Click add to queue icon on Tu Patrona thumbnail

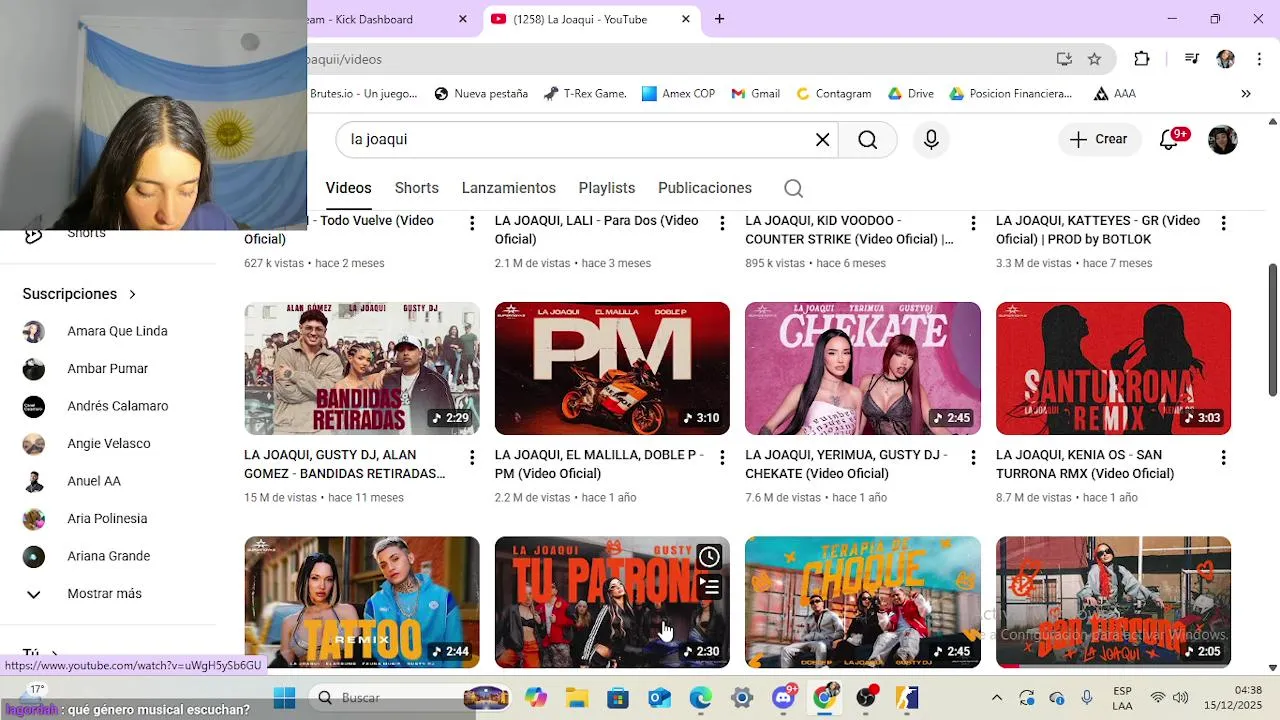709,587
